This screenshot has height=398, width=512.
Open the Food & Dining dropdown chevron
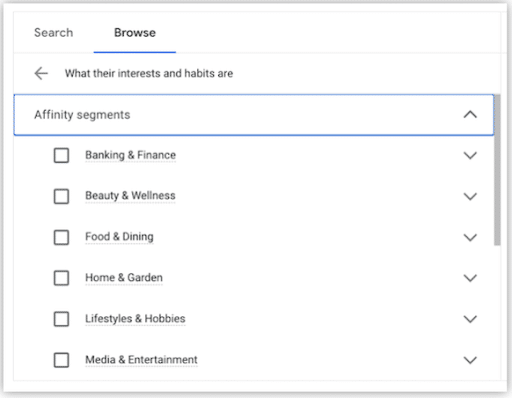pyautogui.click(x=470, y=237)
